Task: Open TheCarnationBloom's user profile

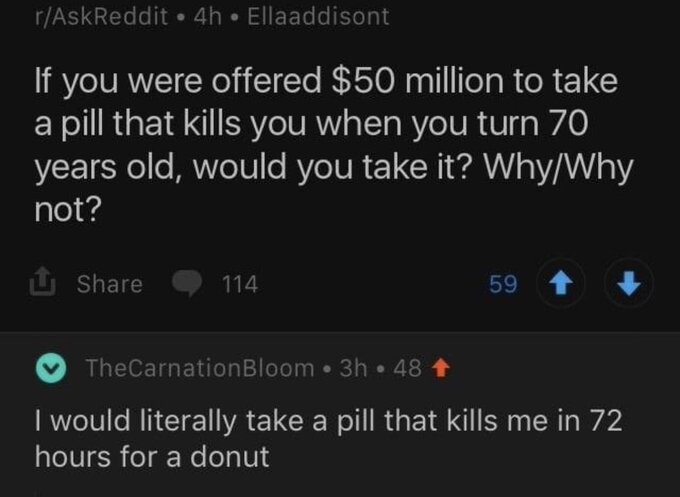Action: (x=200, y=368)
